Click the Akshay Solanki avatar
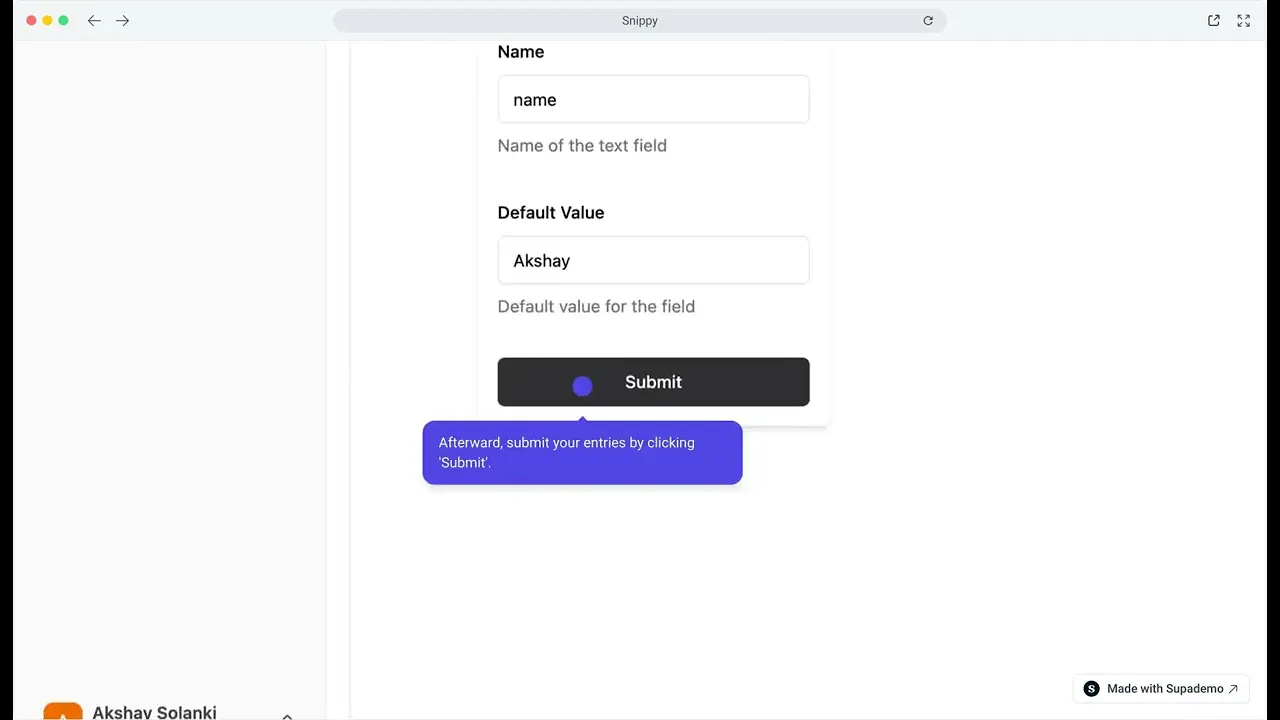 (x=63, y=711)
